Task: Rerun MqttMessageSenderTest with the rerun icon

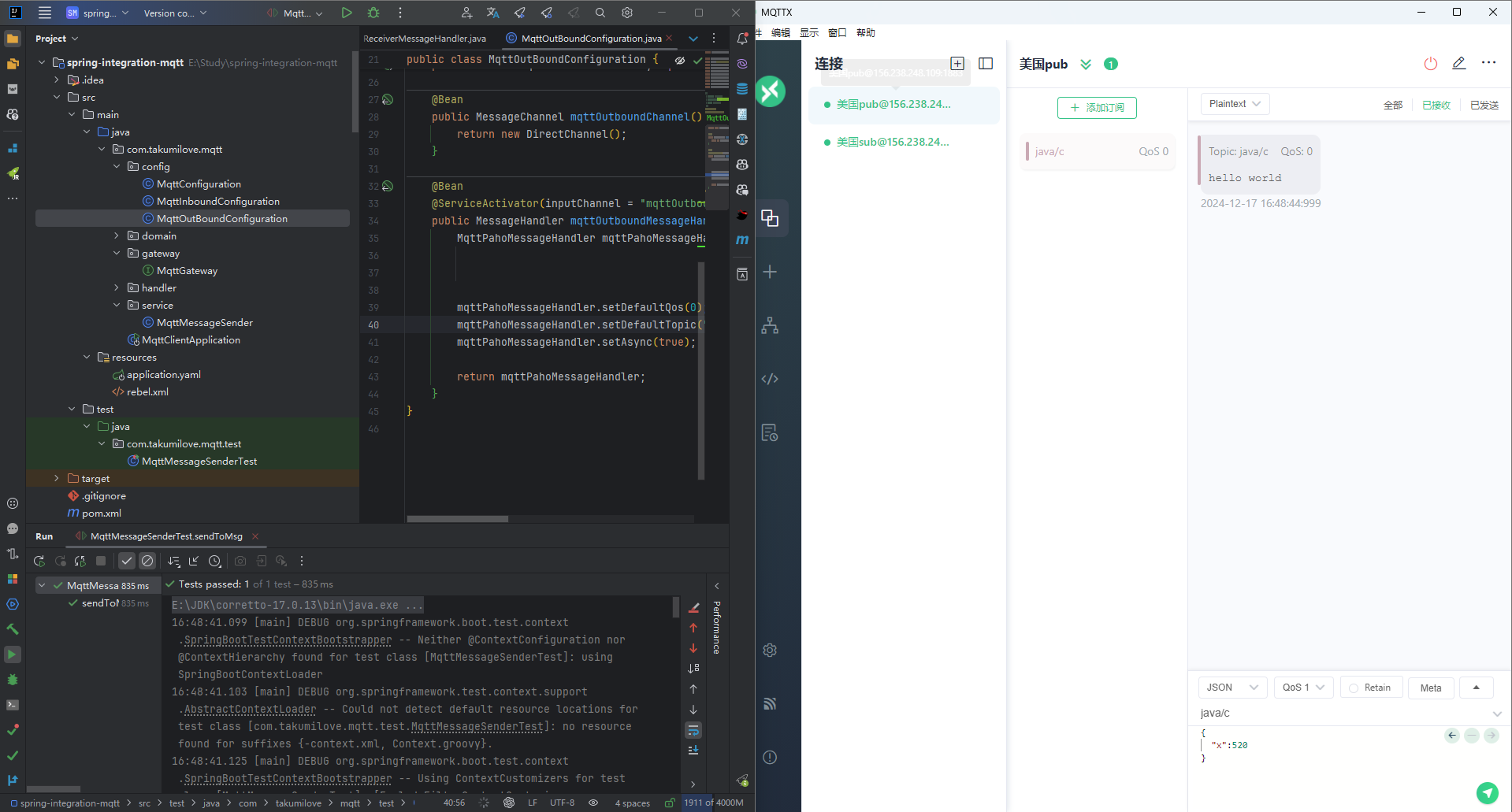Action: tap(39, 561)
